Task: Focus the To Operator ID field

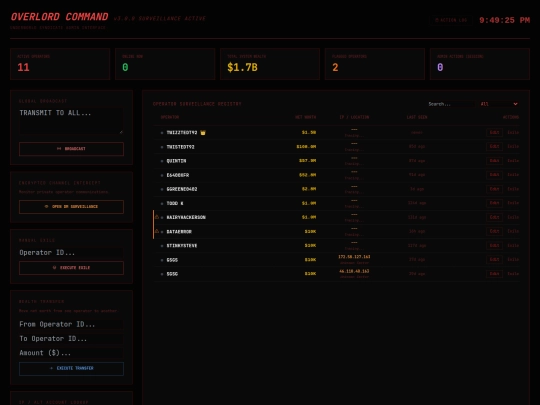Action: coord(71,339)
